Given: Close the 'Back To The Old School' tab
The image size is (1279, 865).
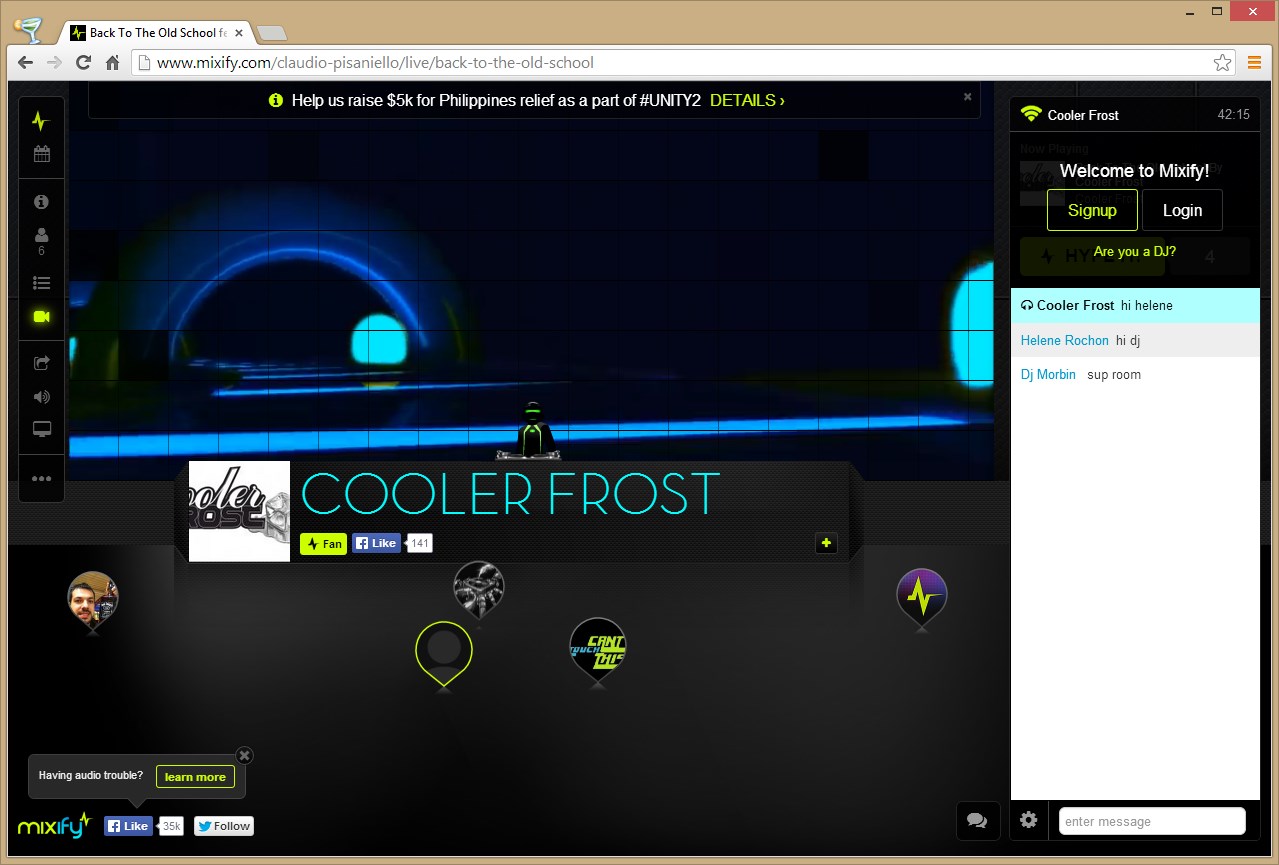Looking at the screenshot, I should coord(239,32).
